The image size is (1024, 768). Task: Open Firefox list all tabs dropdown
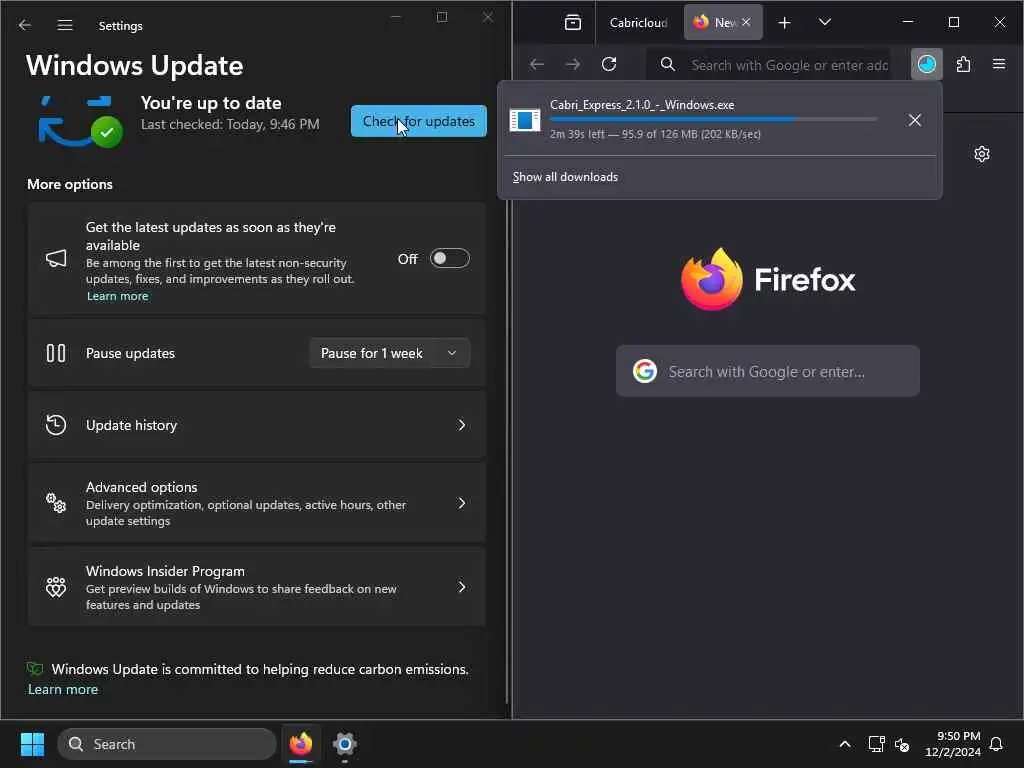pos(825,23)
